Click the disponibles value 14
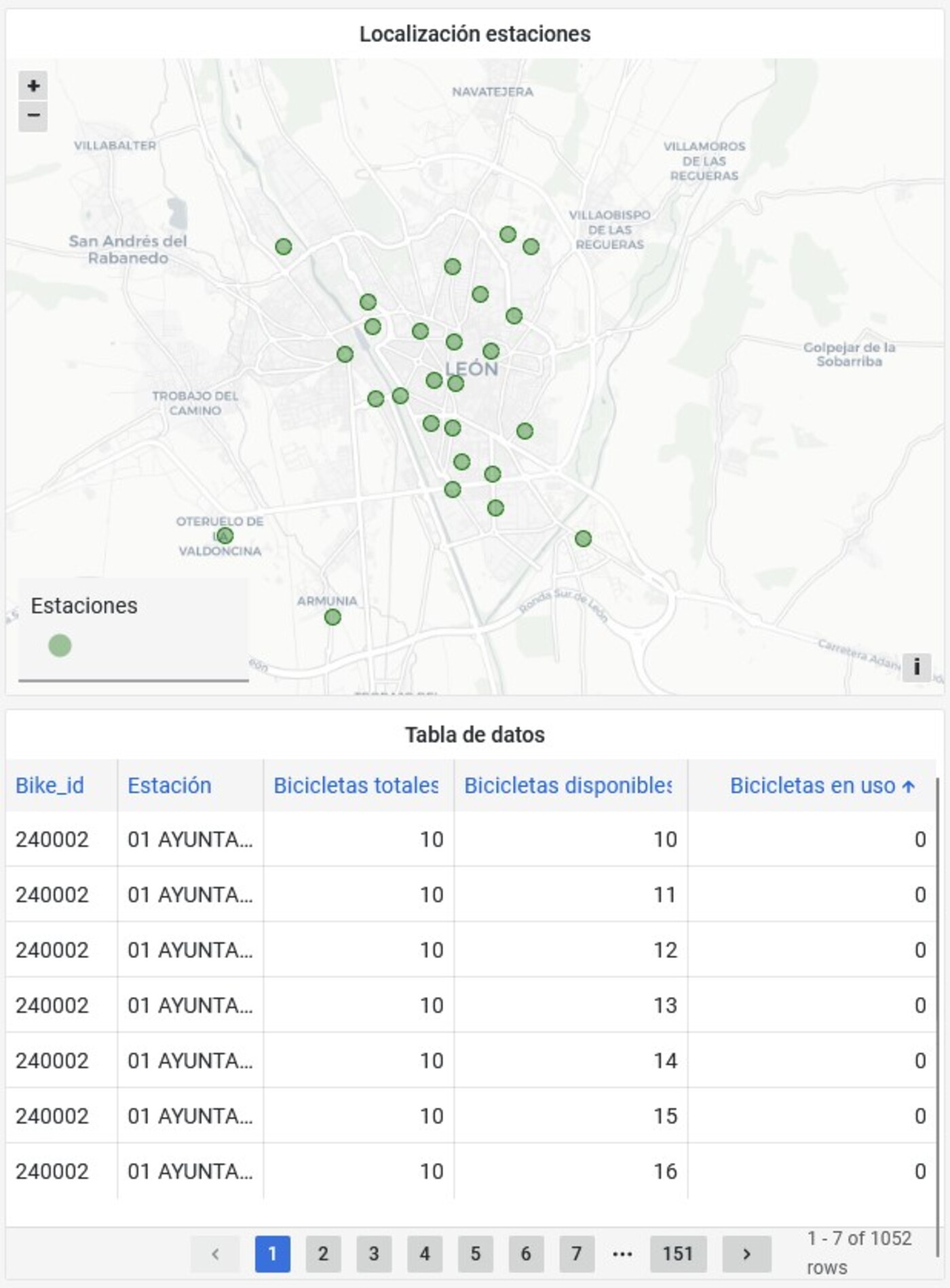Image resolution: width=950 pixels, height=1288 pixels. point(665,1061)
